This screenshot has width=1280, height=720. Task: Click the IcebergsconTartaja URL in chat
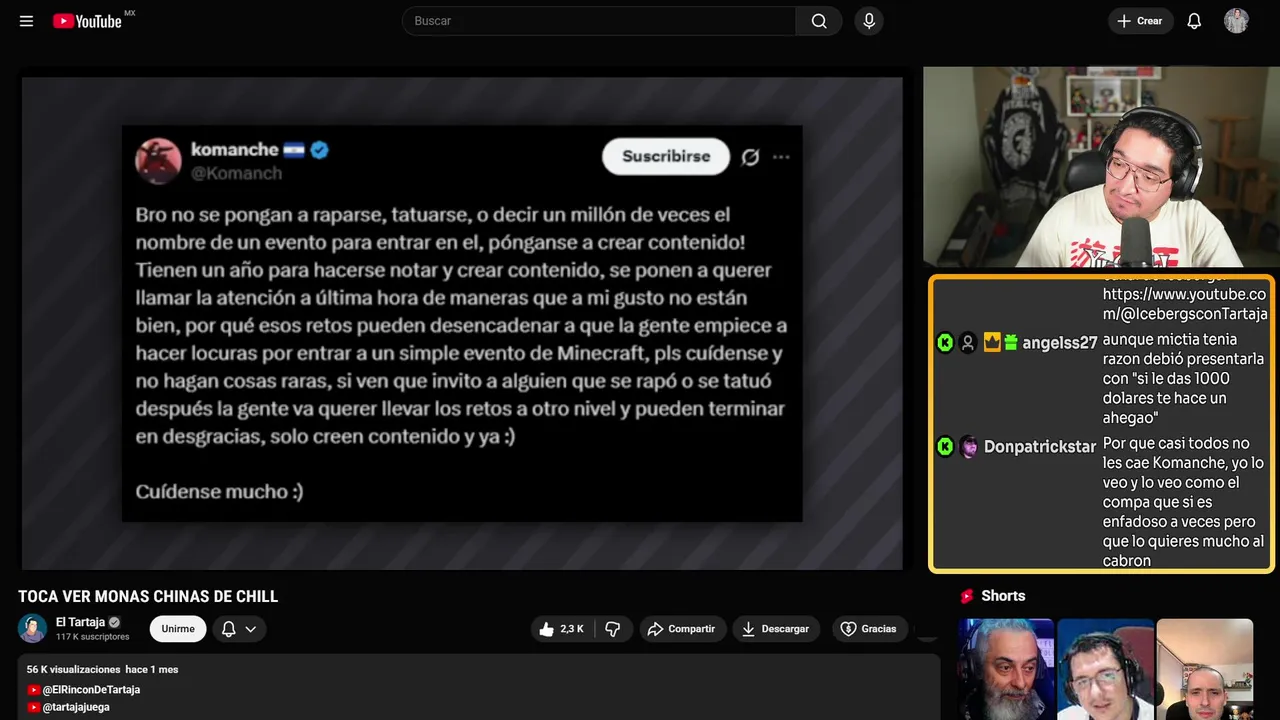click(1185, 304)
